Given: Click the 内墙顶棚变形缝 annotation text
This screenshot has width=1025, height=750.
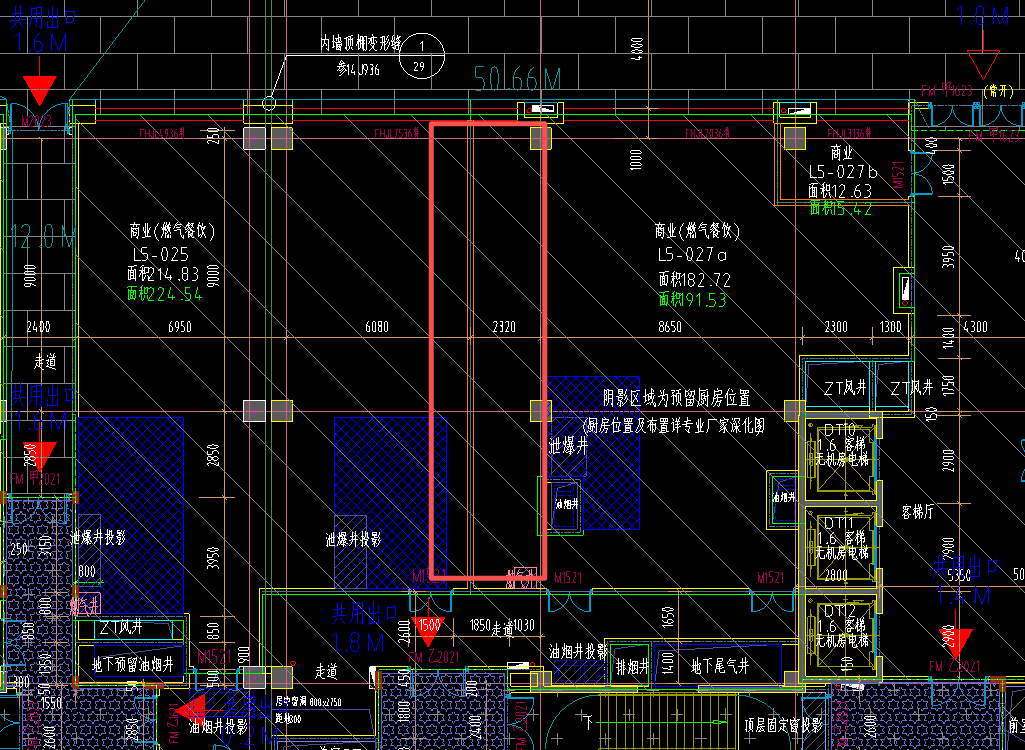Looking at the screenshot, I should 360,44.
